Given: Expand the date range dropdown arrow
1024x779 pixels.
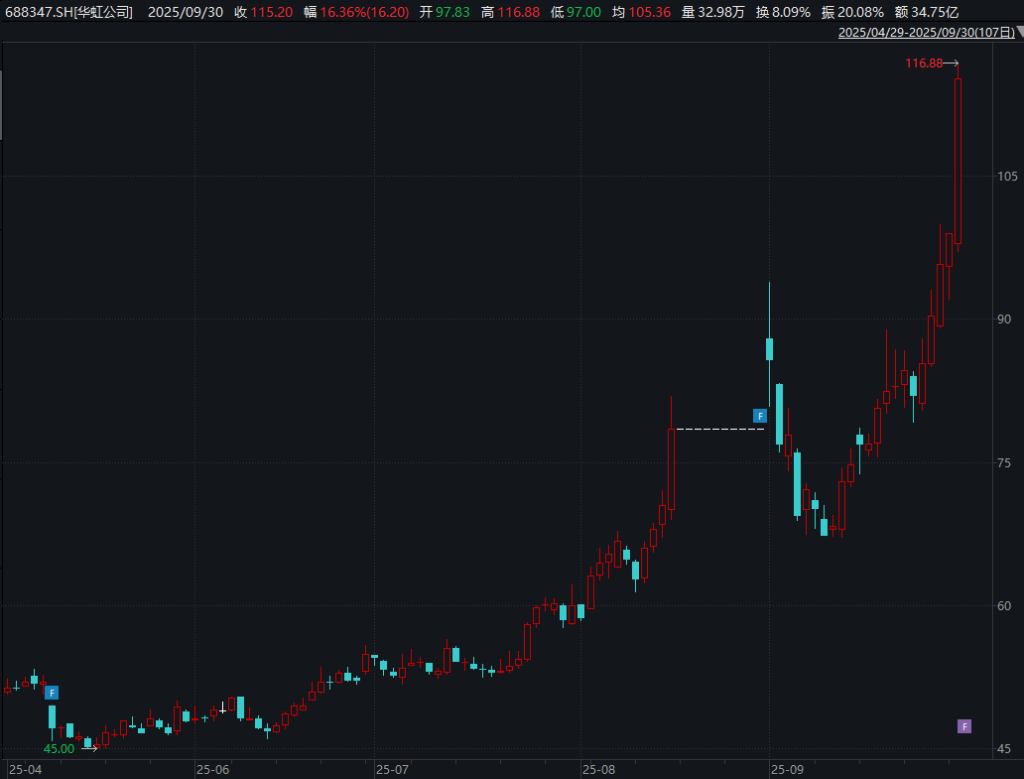Looking at the screenshot, I should tap(1019, 32).
